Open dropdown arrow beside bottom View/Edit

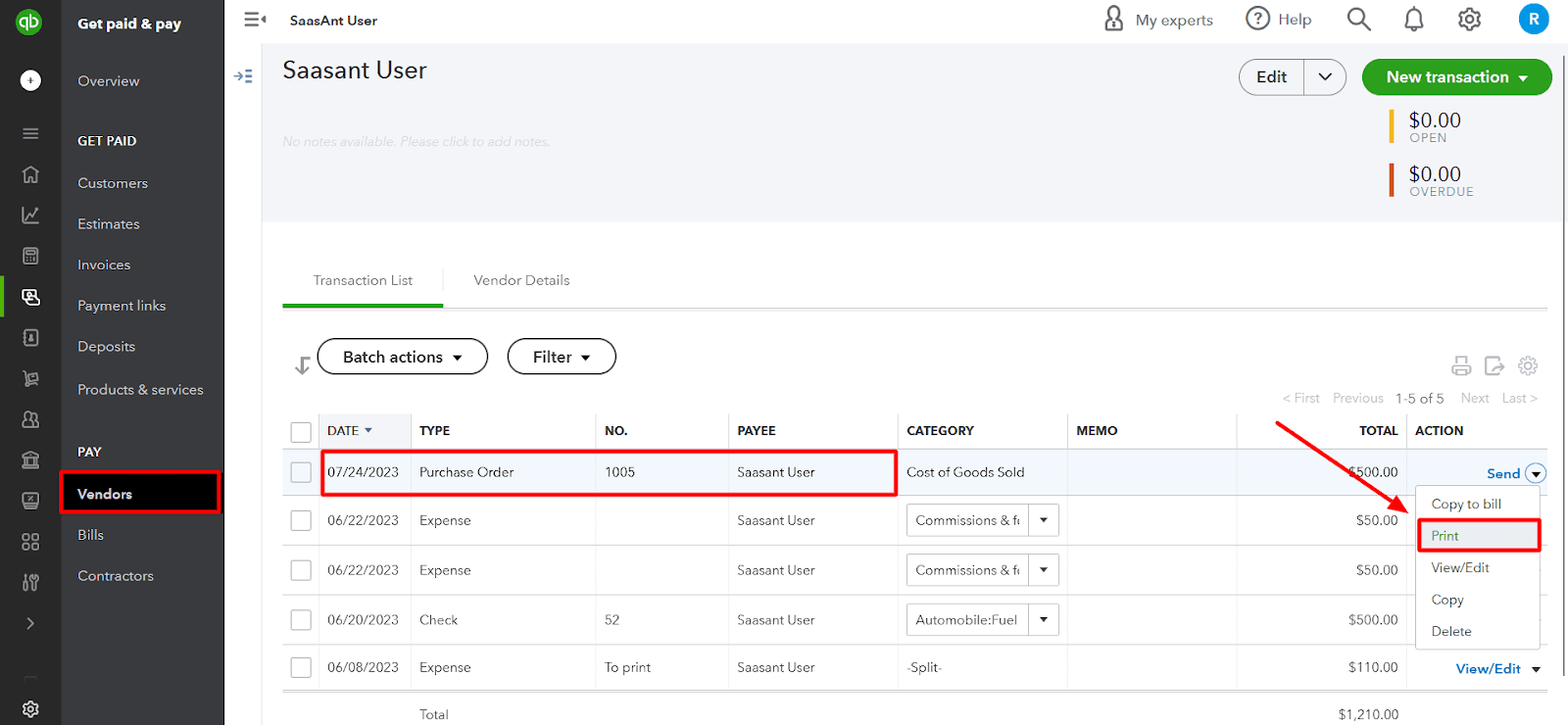pos(1536,669)
